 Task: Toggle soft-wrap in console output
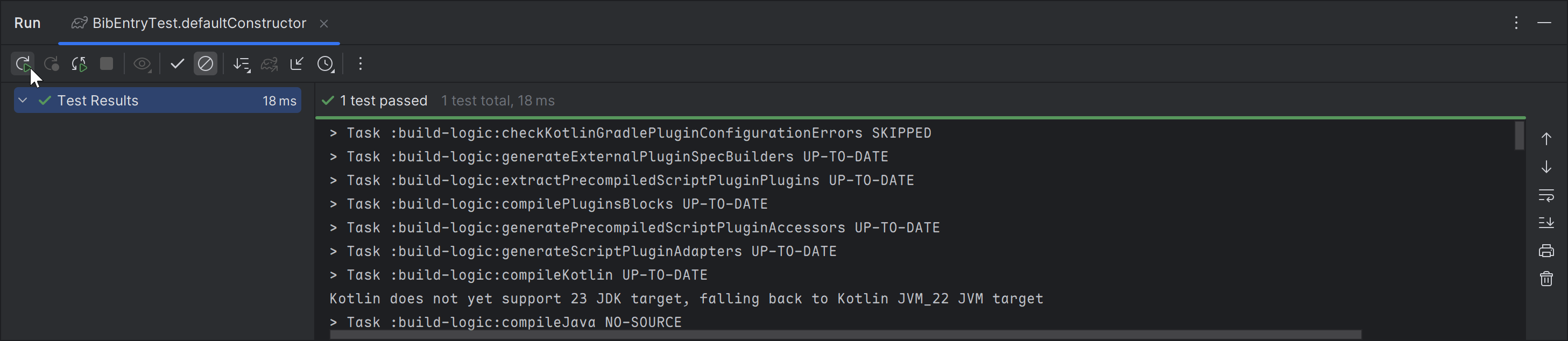[x=1546, y=195]
